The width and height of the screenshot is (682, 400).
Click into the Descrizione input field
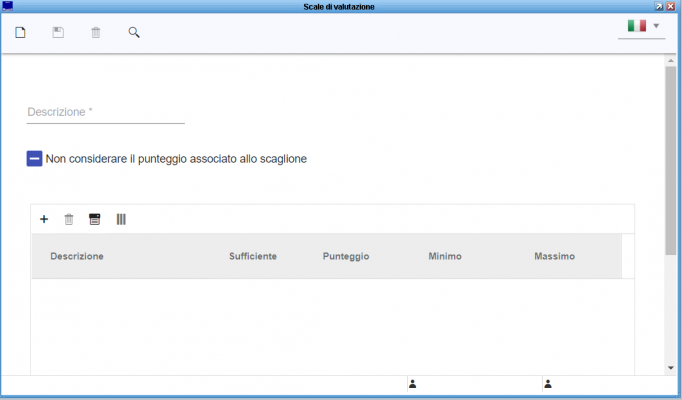pos(106,112)
